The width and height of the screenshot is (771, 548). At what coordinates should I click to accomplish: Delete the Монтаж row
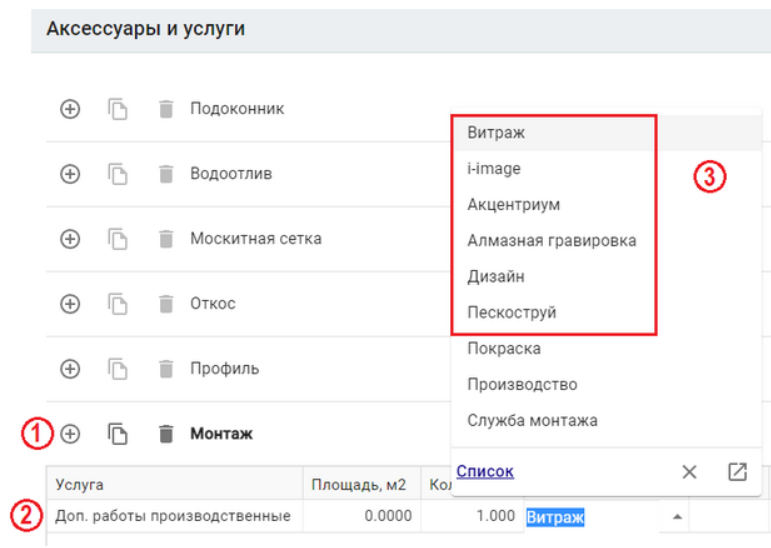[166, 433]
